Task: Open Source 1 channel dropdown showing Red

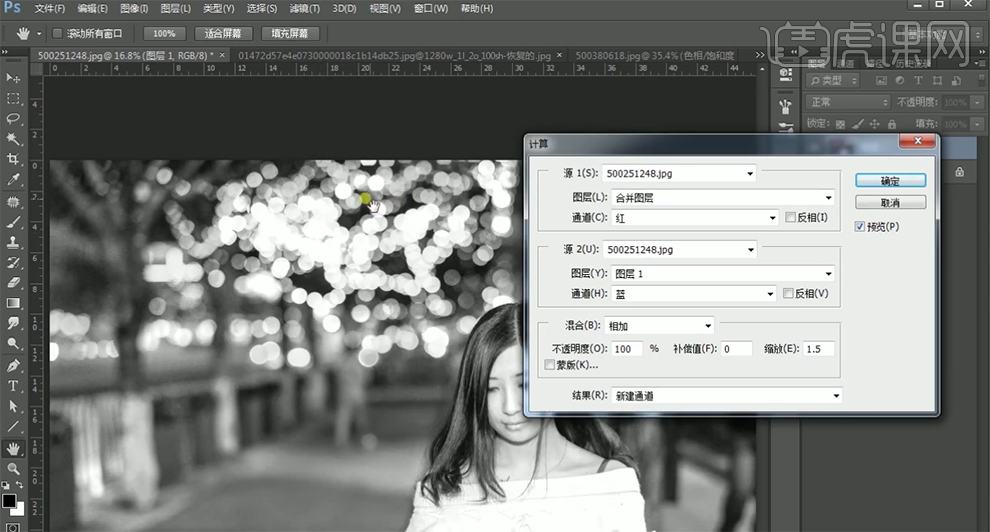Action: click(693, 218)
